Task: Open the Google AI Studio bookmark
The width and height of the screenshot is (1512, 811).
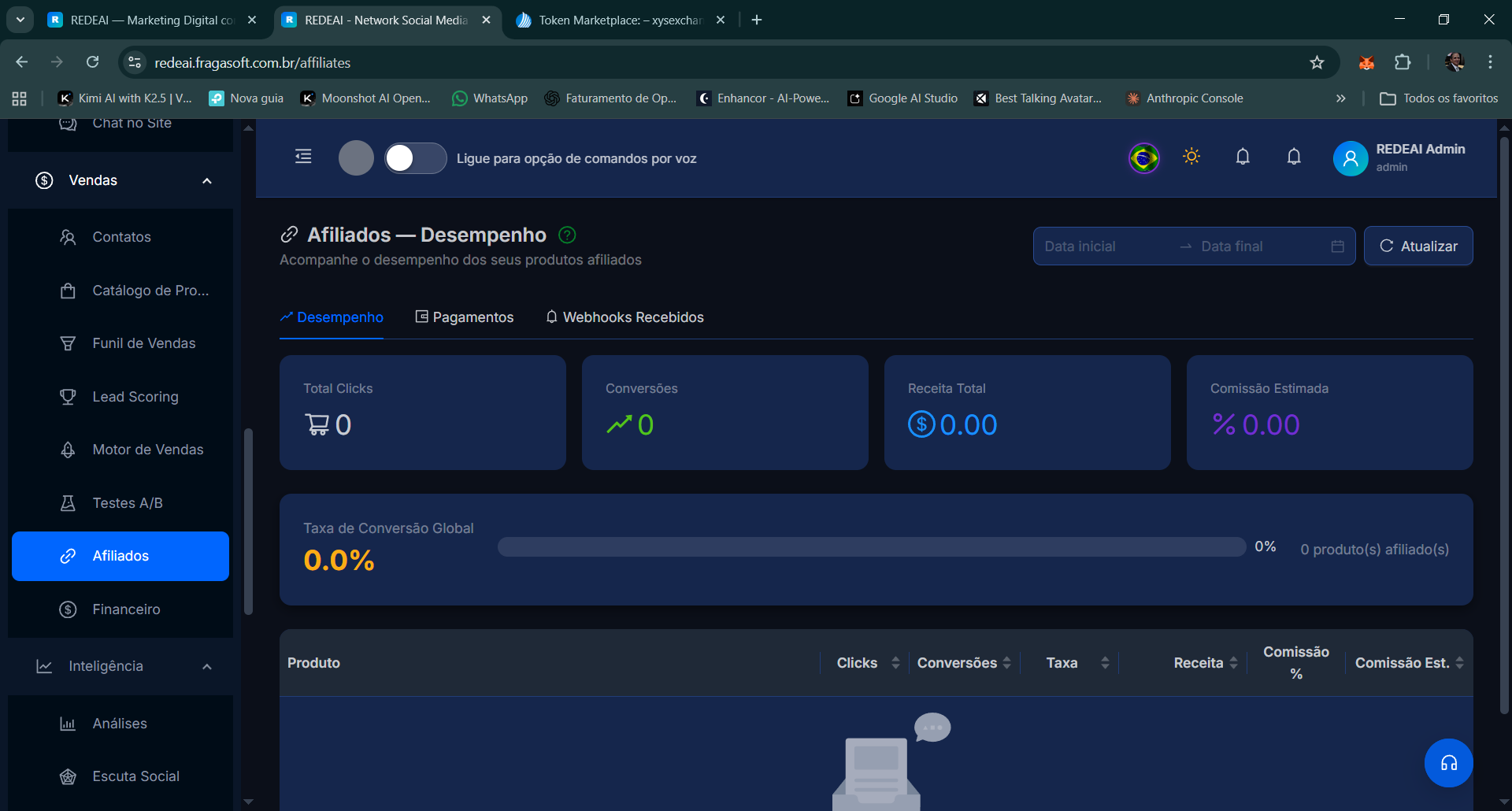Action: 902,98
